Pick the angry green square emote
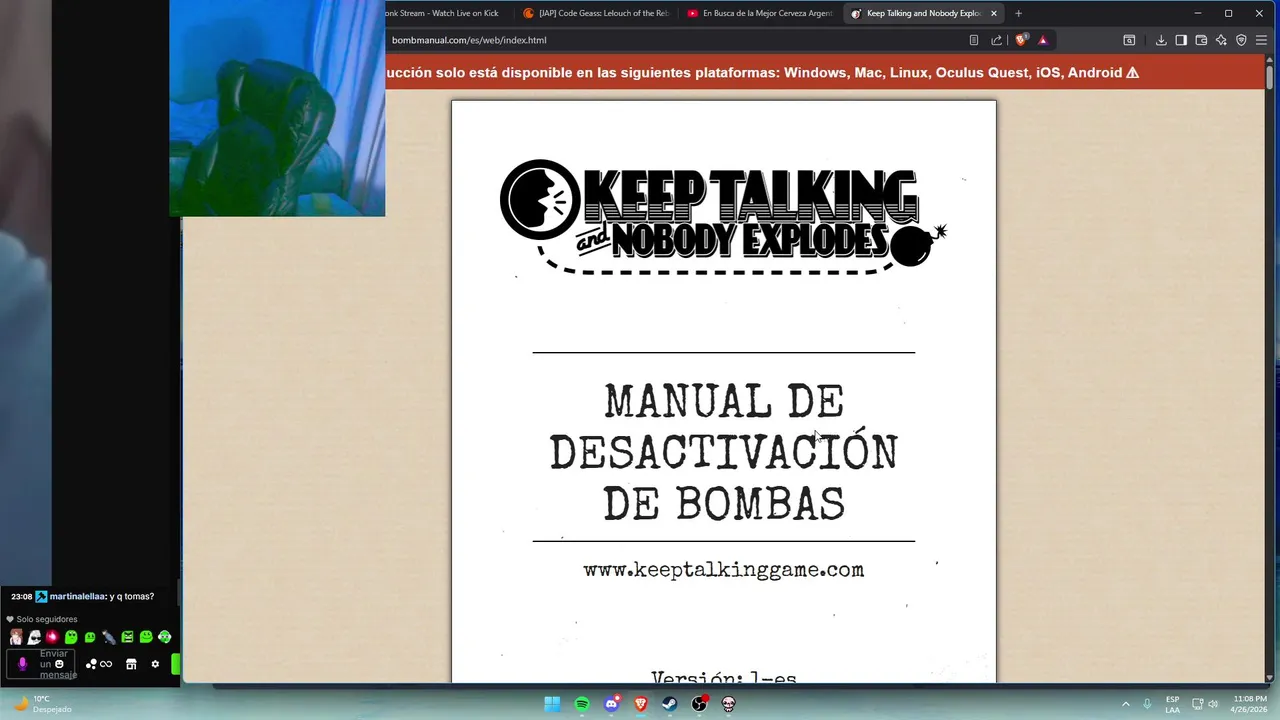Screen dimensions: 1280x720 click(x=127, y=637)
